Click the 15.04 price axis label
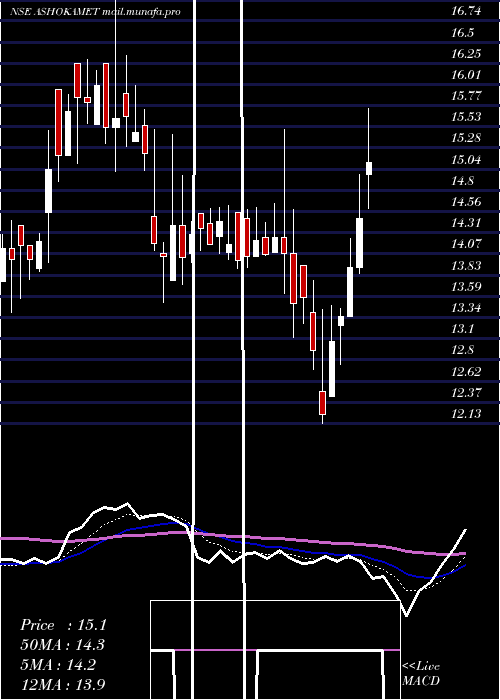 tap(467, 159)
